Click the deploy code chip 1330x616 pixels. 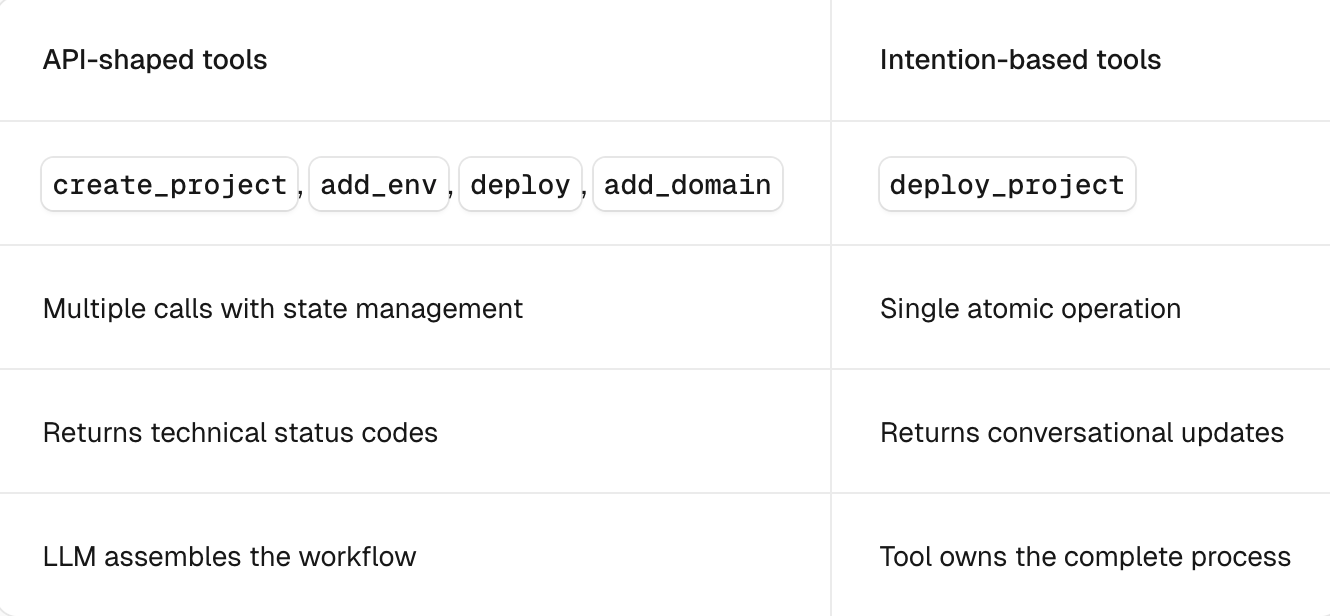click(520, 185)
